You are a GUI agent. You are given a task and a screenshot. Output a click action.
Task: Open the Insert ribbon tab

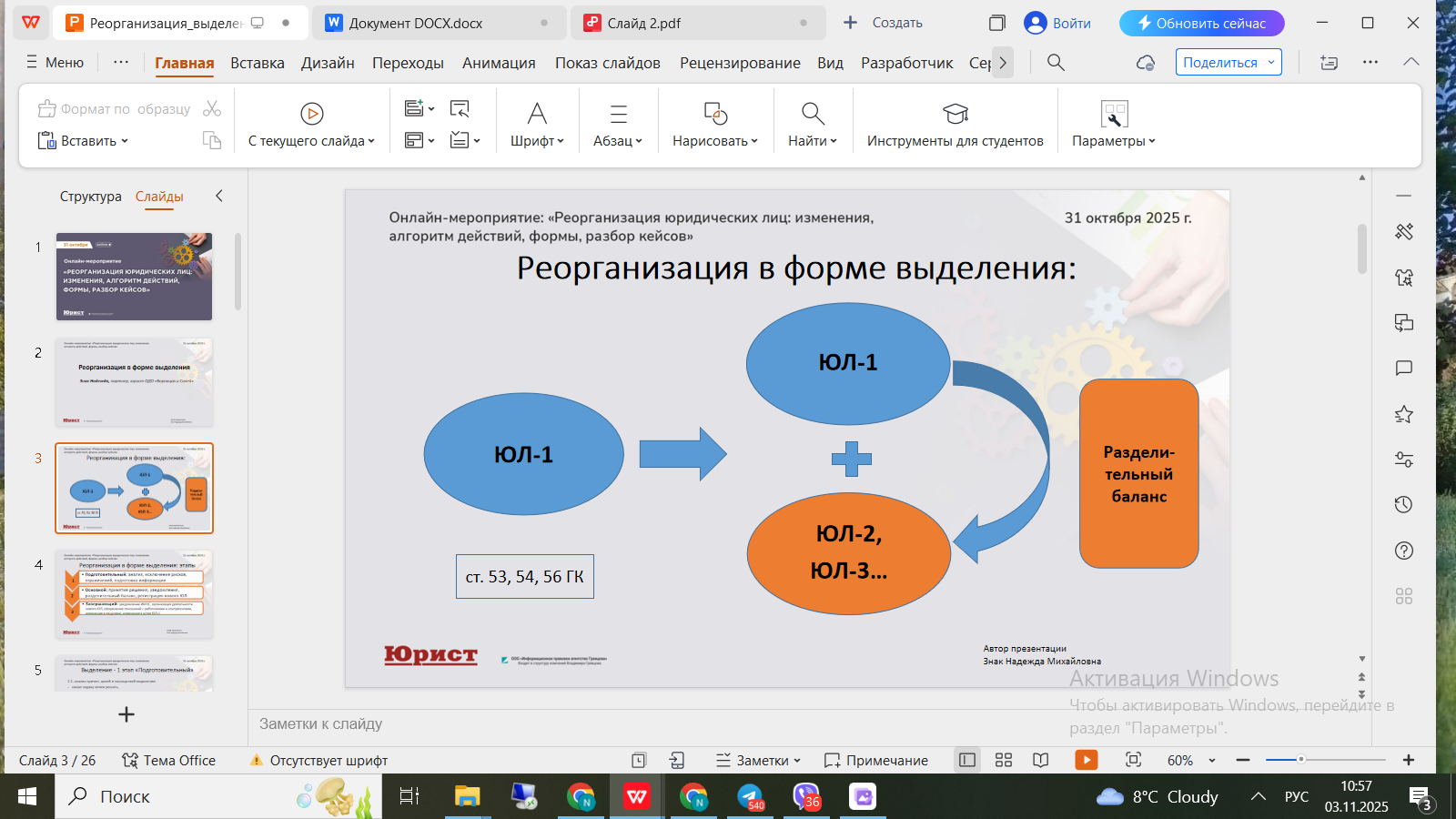(x=257, y=63)
